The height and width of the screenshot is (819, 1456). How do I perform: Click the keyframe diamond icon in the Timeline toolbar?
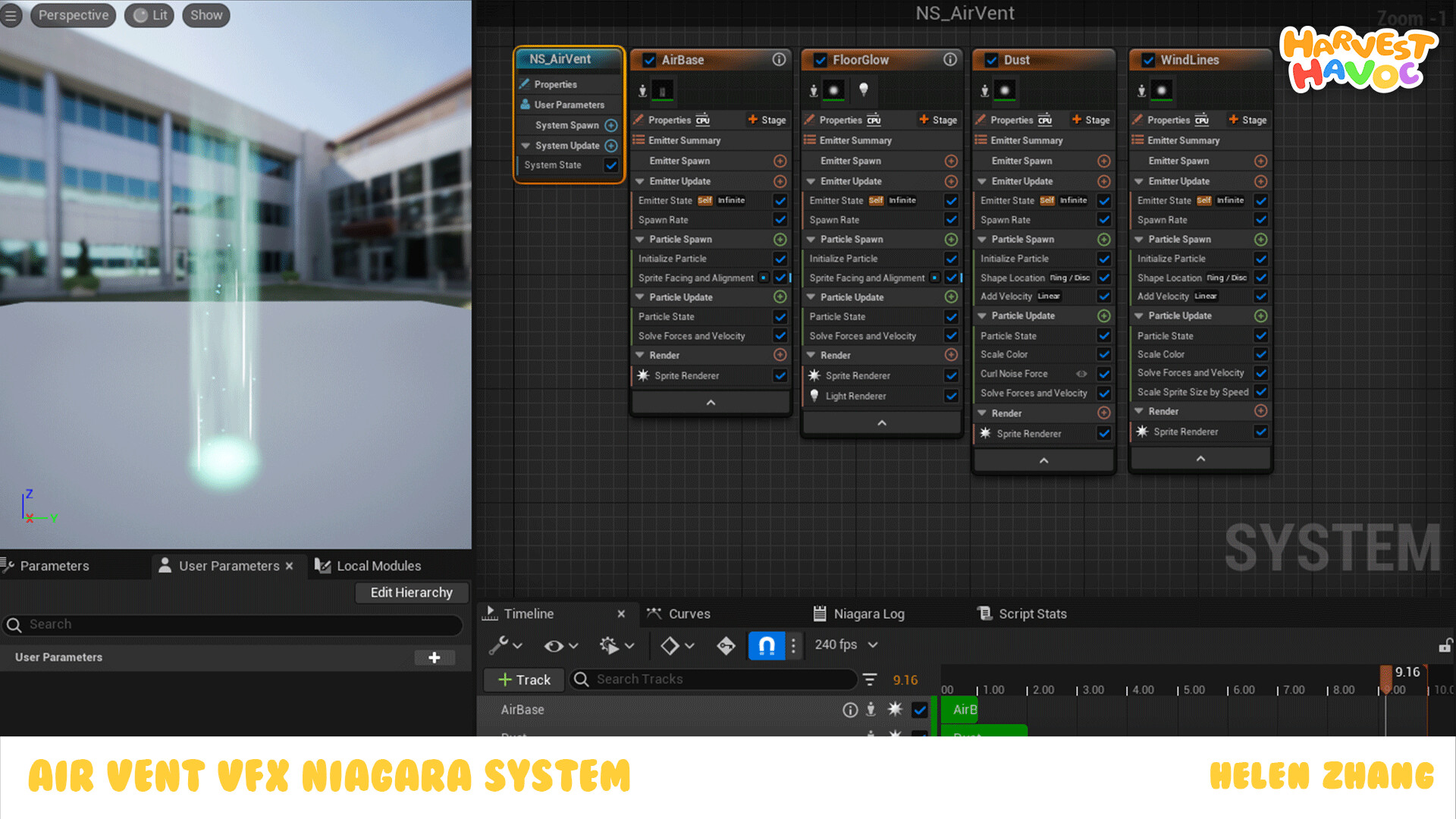click(670, 645)
